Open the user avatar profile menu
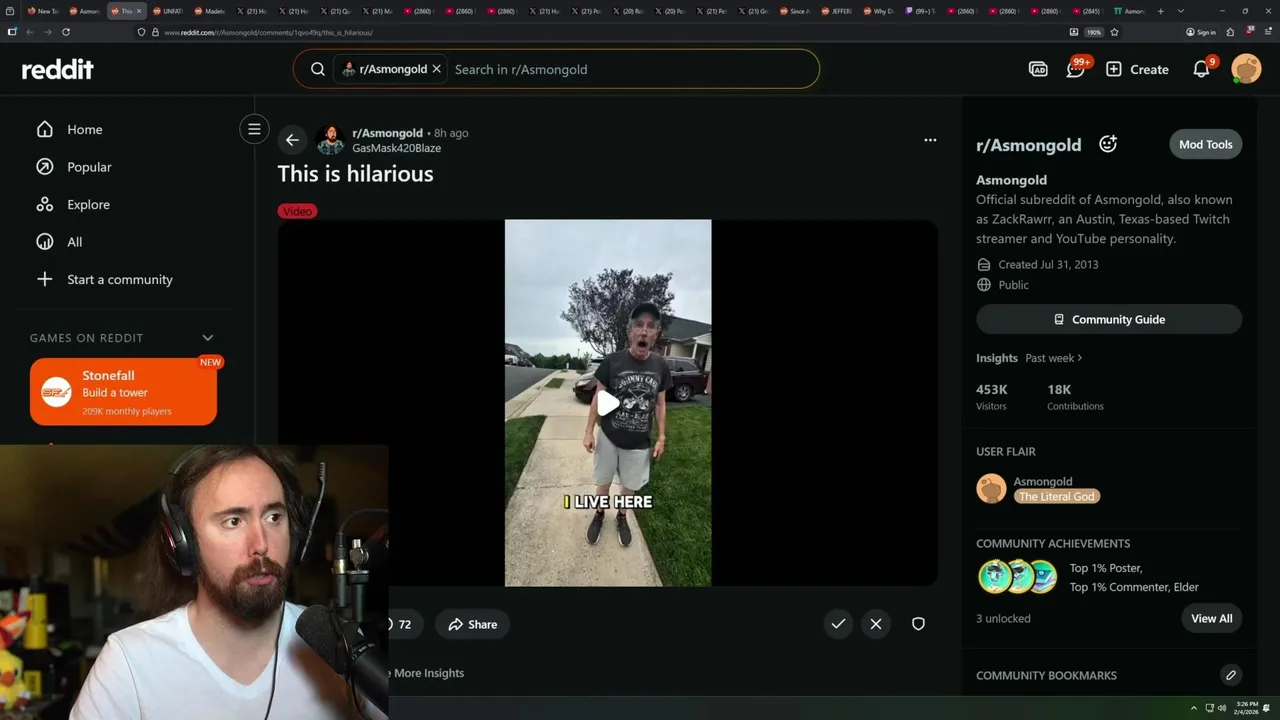 [x=1246, y=69]
